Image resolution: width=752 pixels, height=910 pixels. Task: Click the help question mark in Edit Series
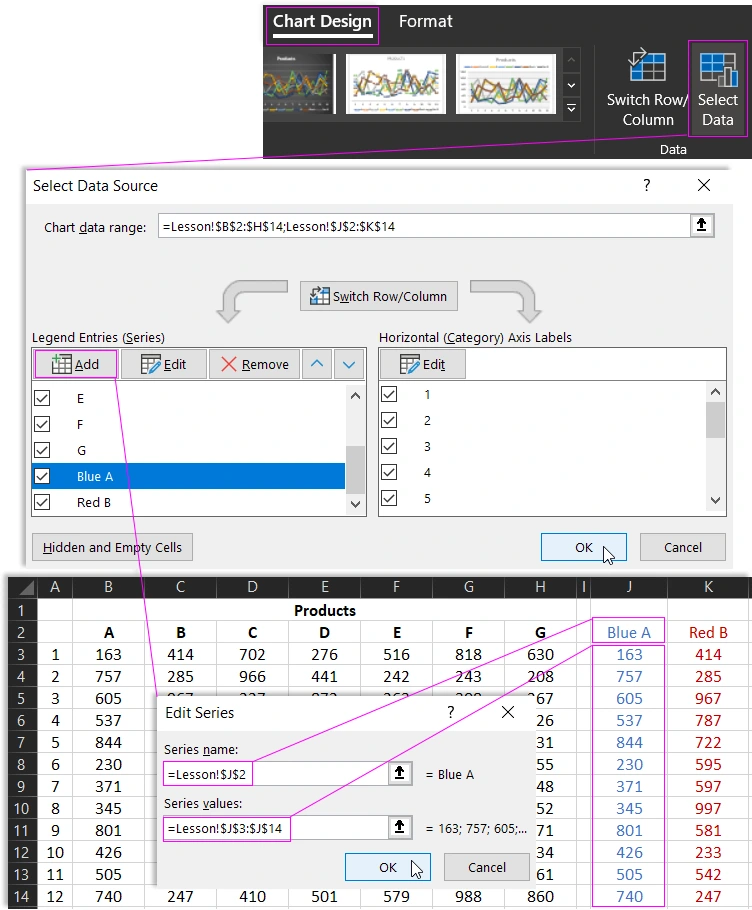coord(451,712)
